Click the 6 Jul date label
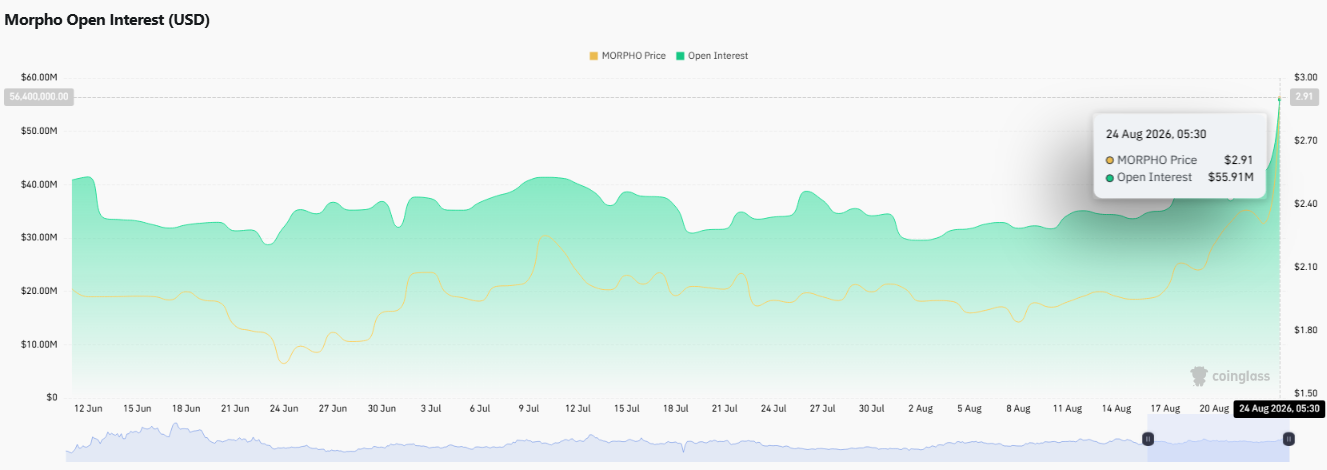The image size is (1327, 470). [480, 408]
